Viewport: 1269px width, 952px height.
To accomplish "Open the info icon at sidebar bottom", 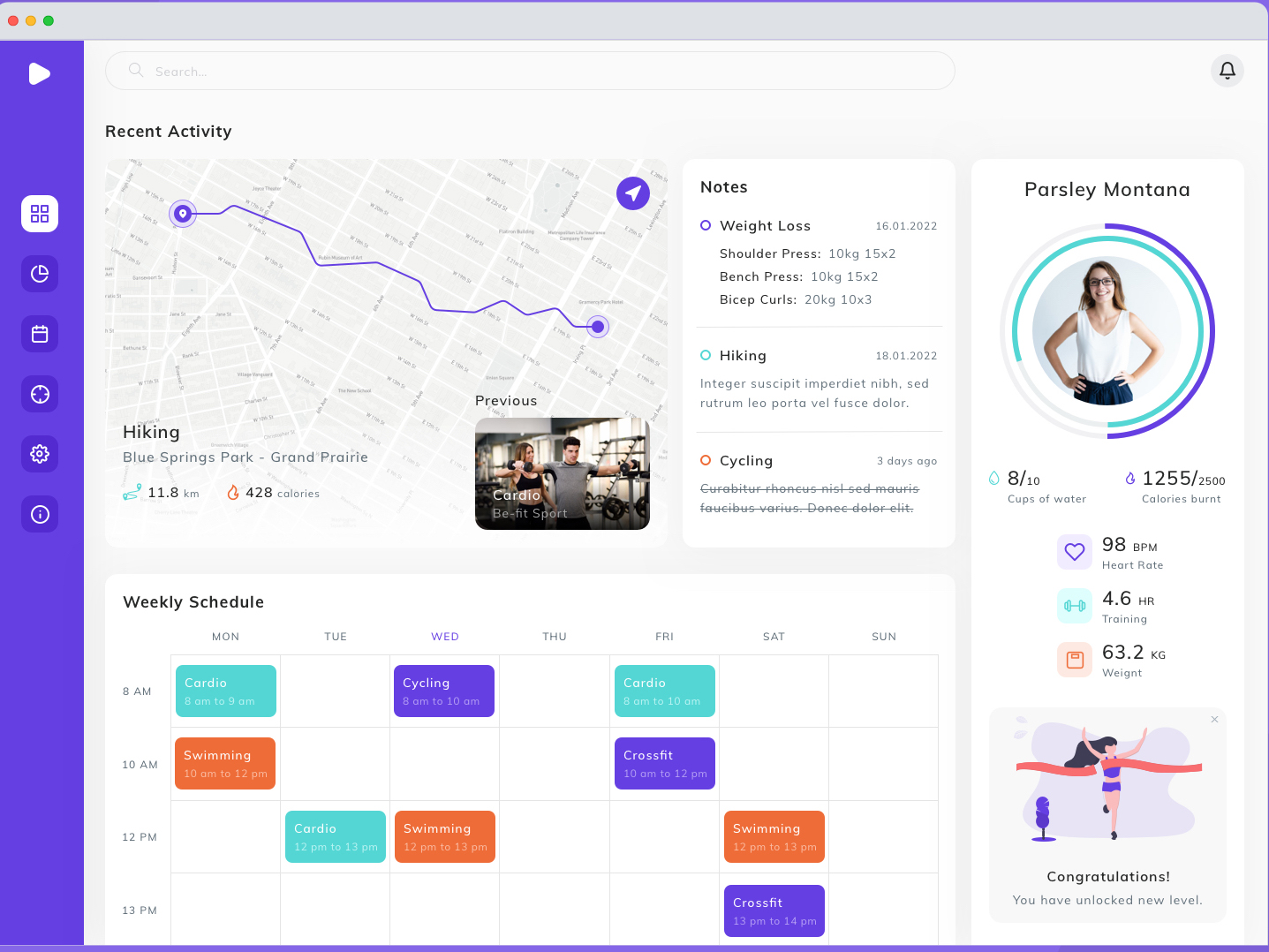I will tap(40, 514).
